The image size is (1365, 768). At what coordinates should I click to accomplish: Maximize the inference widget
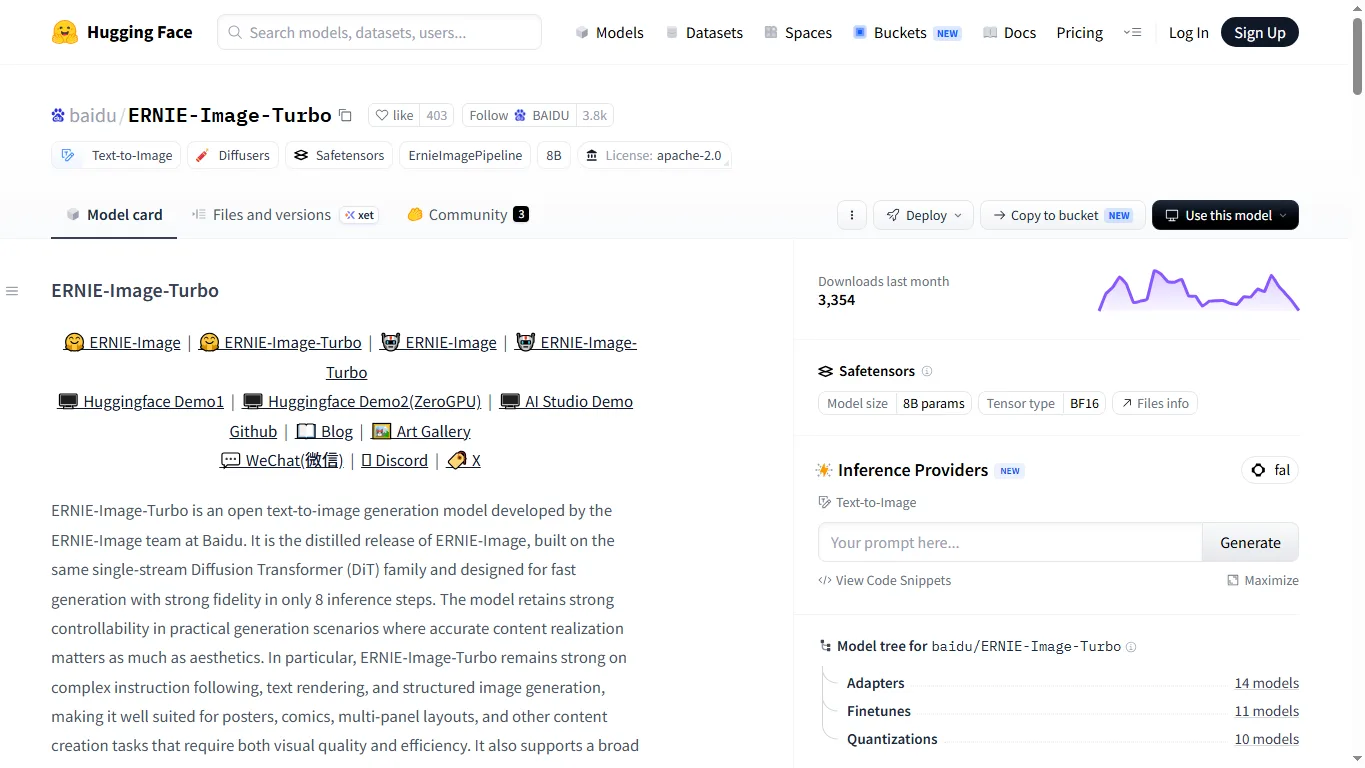(1263, 580)
